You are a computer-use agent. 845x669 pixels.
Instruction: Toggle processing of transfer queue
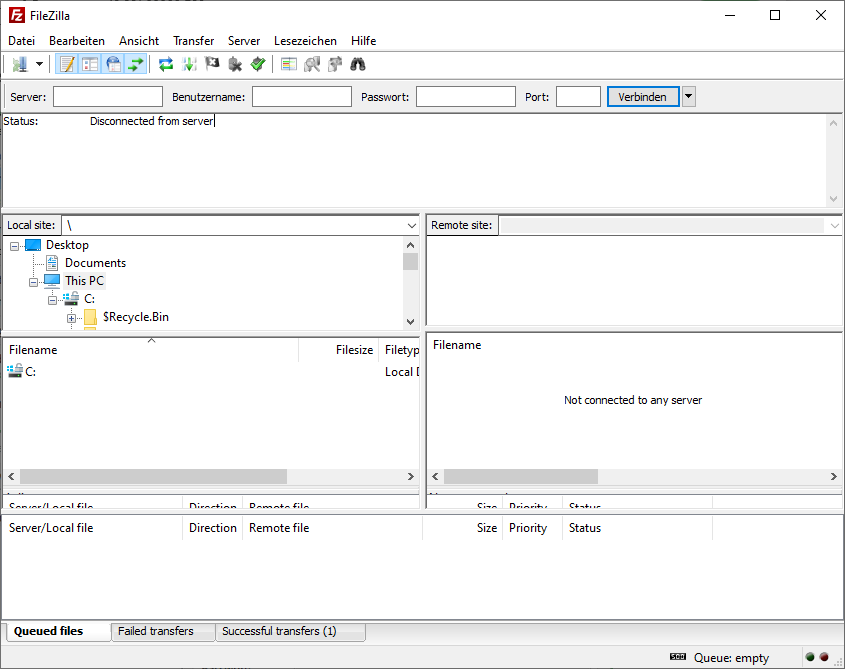point(189,64)
